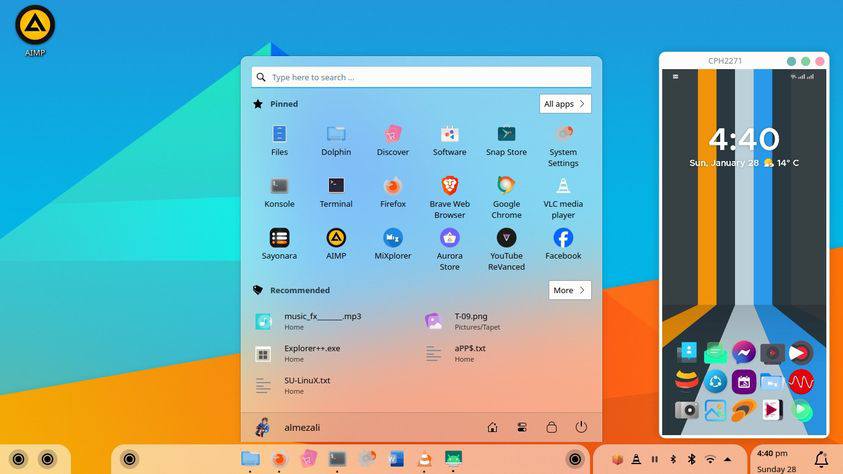Open T-09.png from recommended

click(462, 321)
